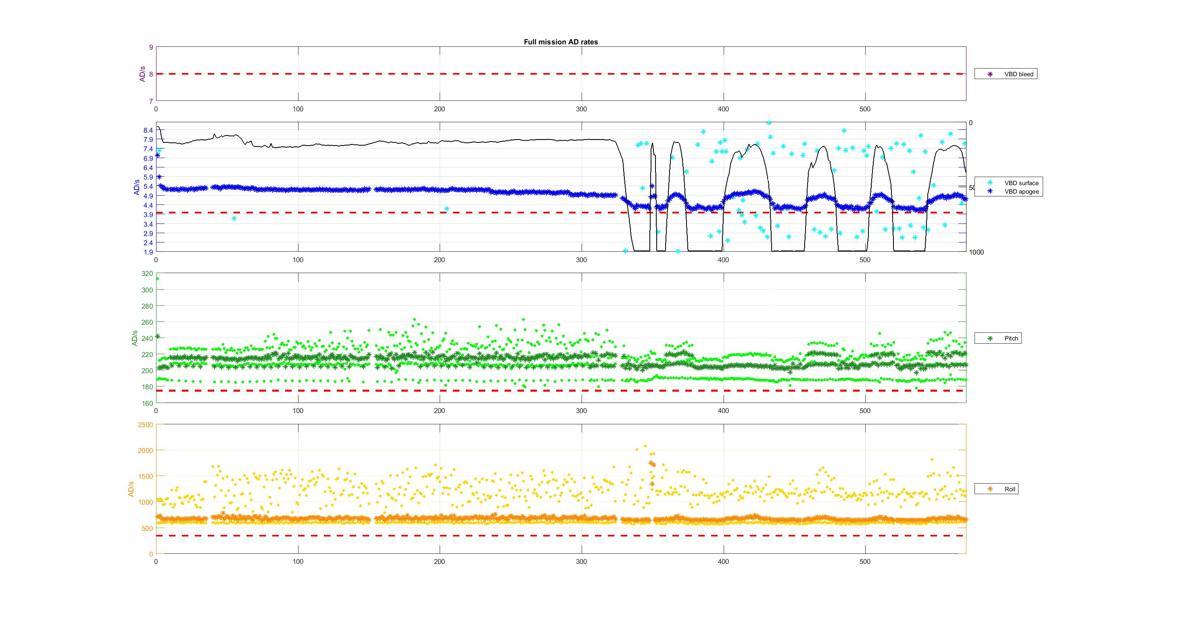The height and width of the screenshot is (622, 1200).
Task: Click the red dashed threshold line in VBD bleed plot
Action: pos(561,74)
